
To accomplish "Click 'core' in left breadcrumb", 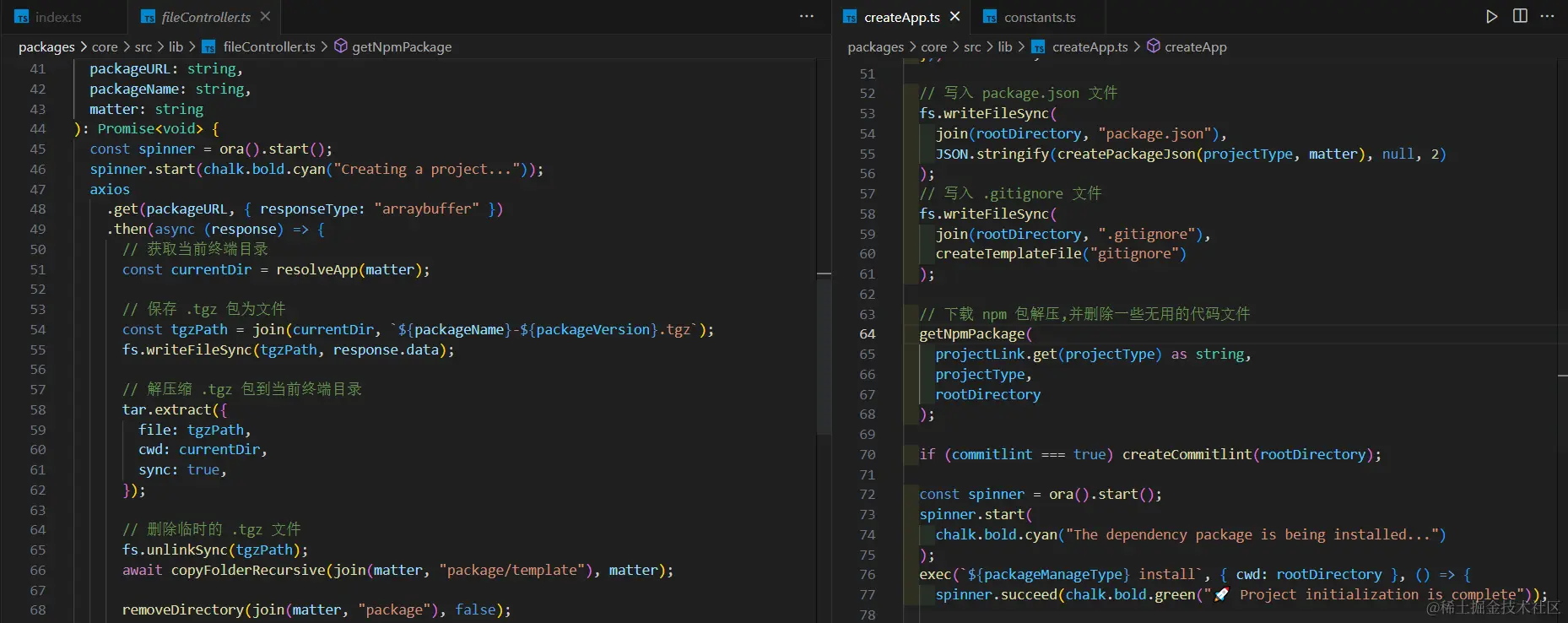I will 105,47.
